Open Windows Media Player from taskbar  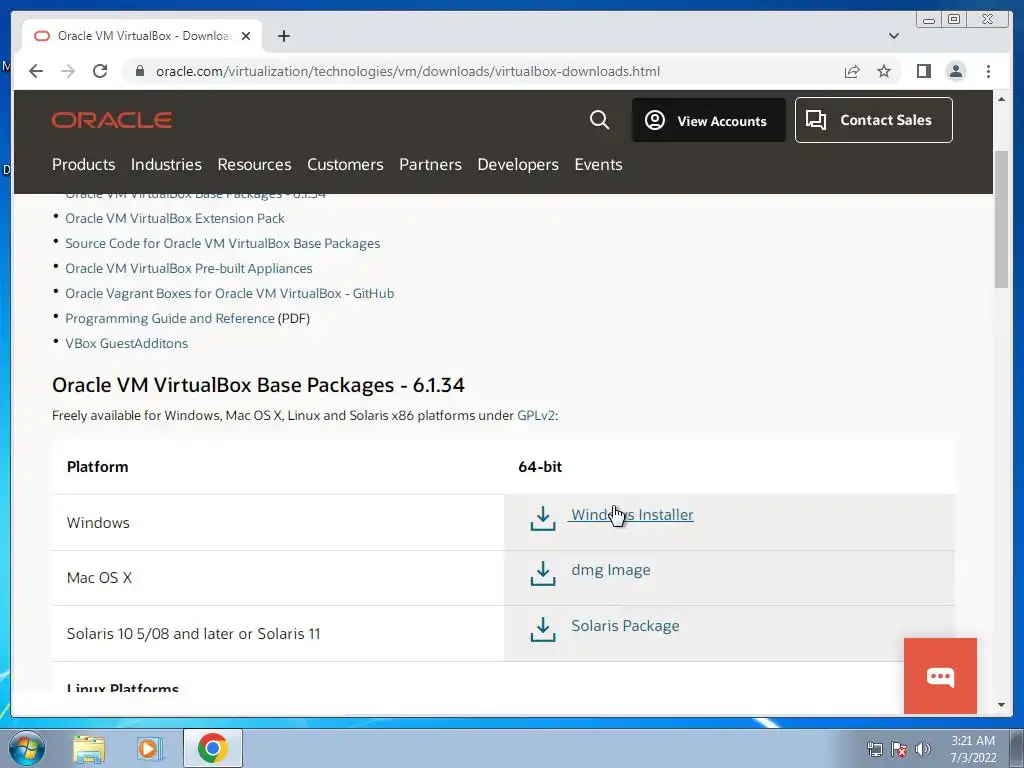click(x=150, y=749)
